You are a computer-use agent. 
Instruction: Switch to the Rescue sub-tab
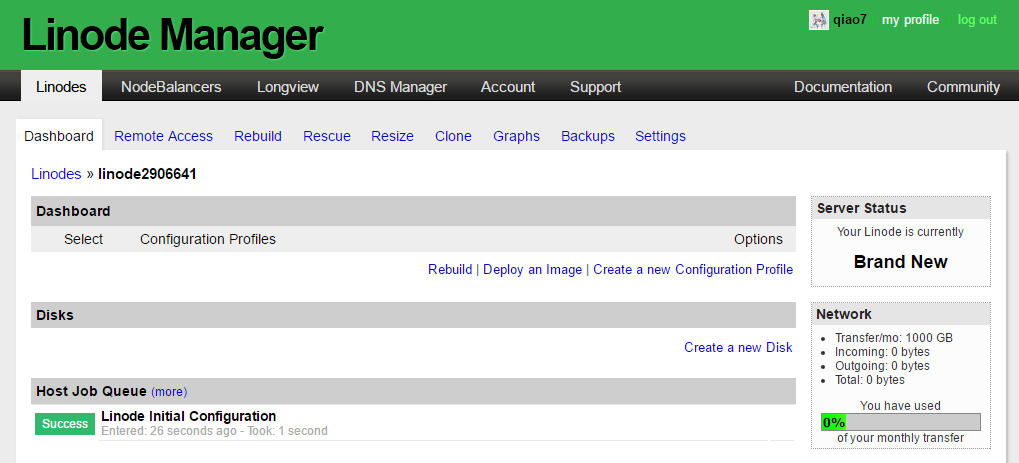(327, 136)
